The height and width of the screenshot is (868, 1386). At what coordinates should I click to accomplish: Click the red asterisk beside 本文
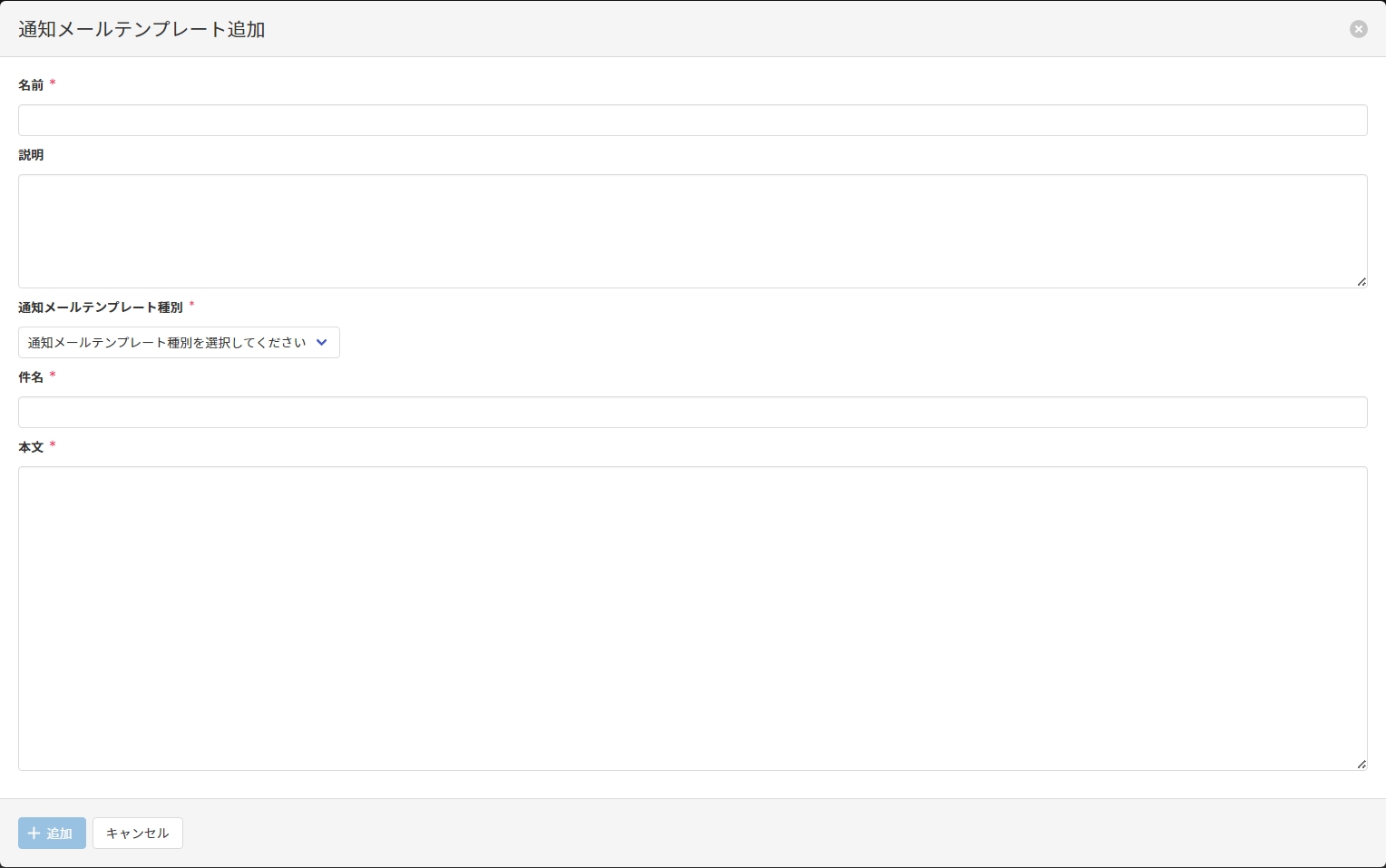(53, 445)
